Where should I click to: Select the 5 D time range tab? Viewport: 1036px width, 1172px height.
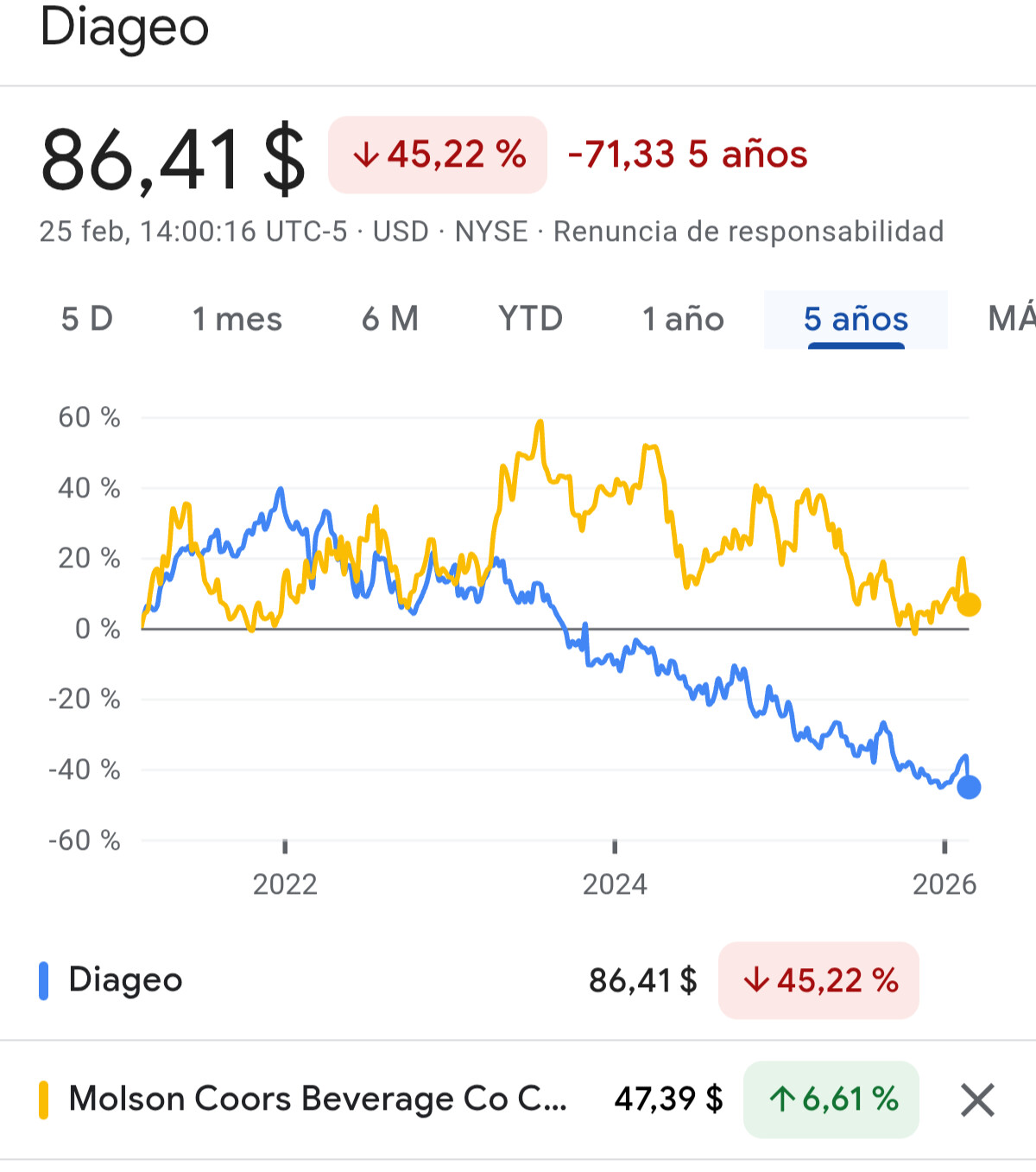87,320
